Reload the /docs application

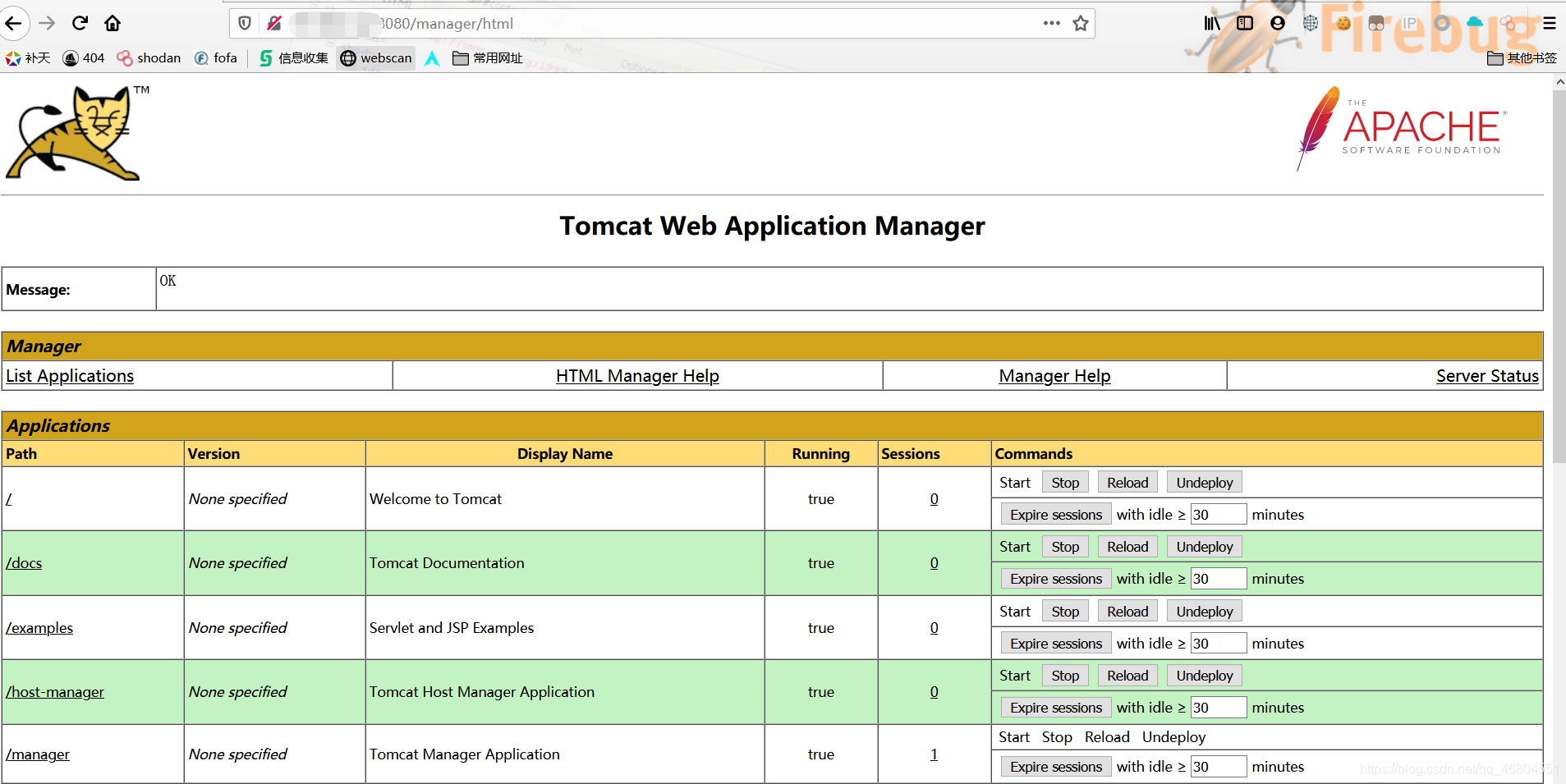[1127, 547]
